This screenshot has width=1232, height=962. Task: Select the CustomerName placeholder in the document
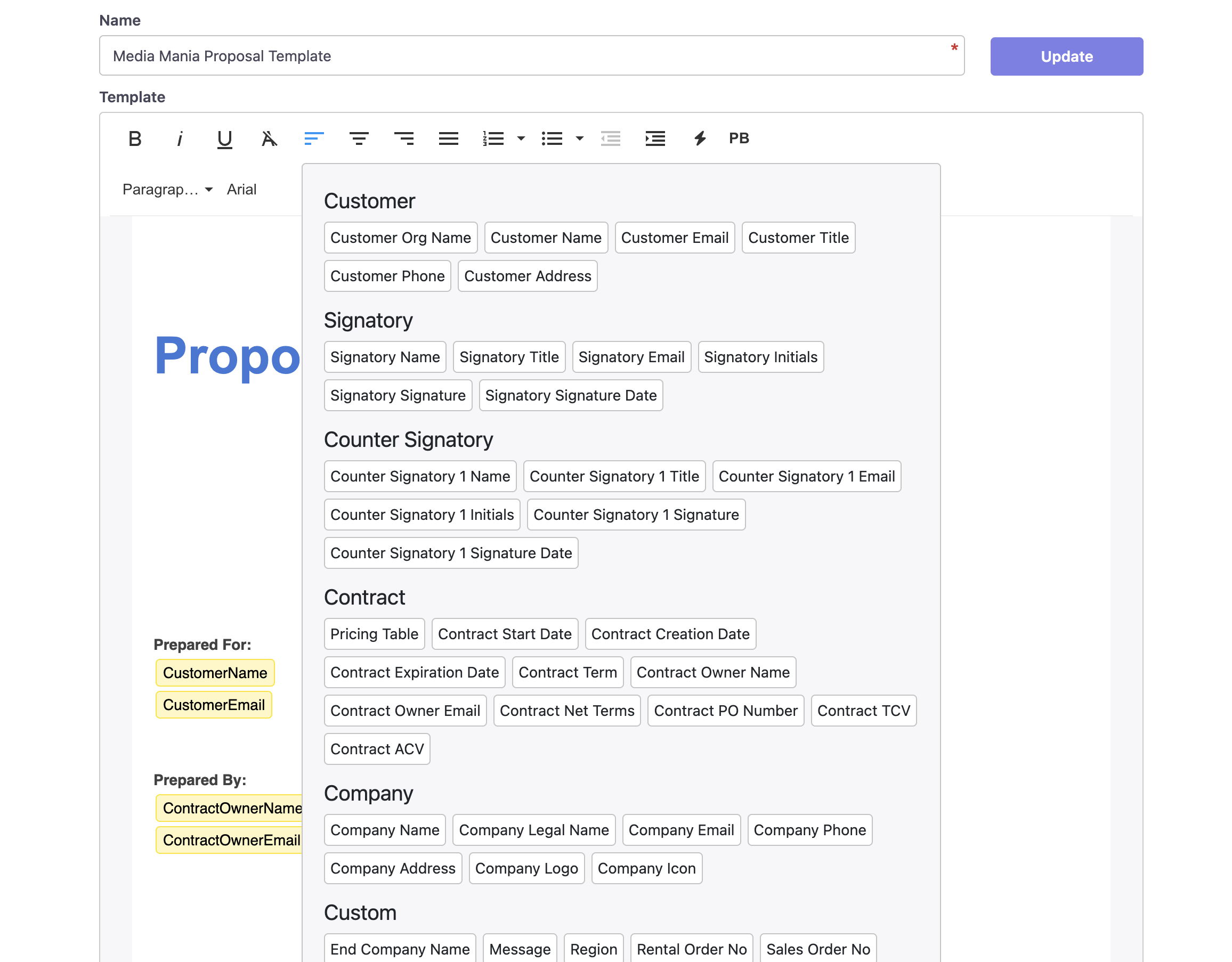click(215, 673)
